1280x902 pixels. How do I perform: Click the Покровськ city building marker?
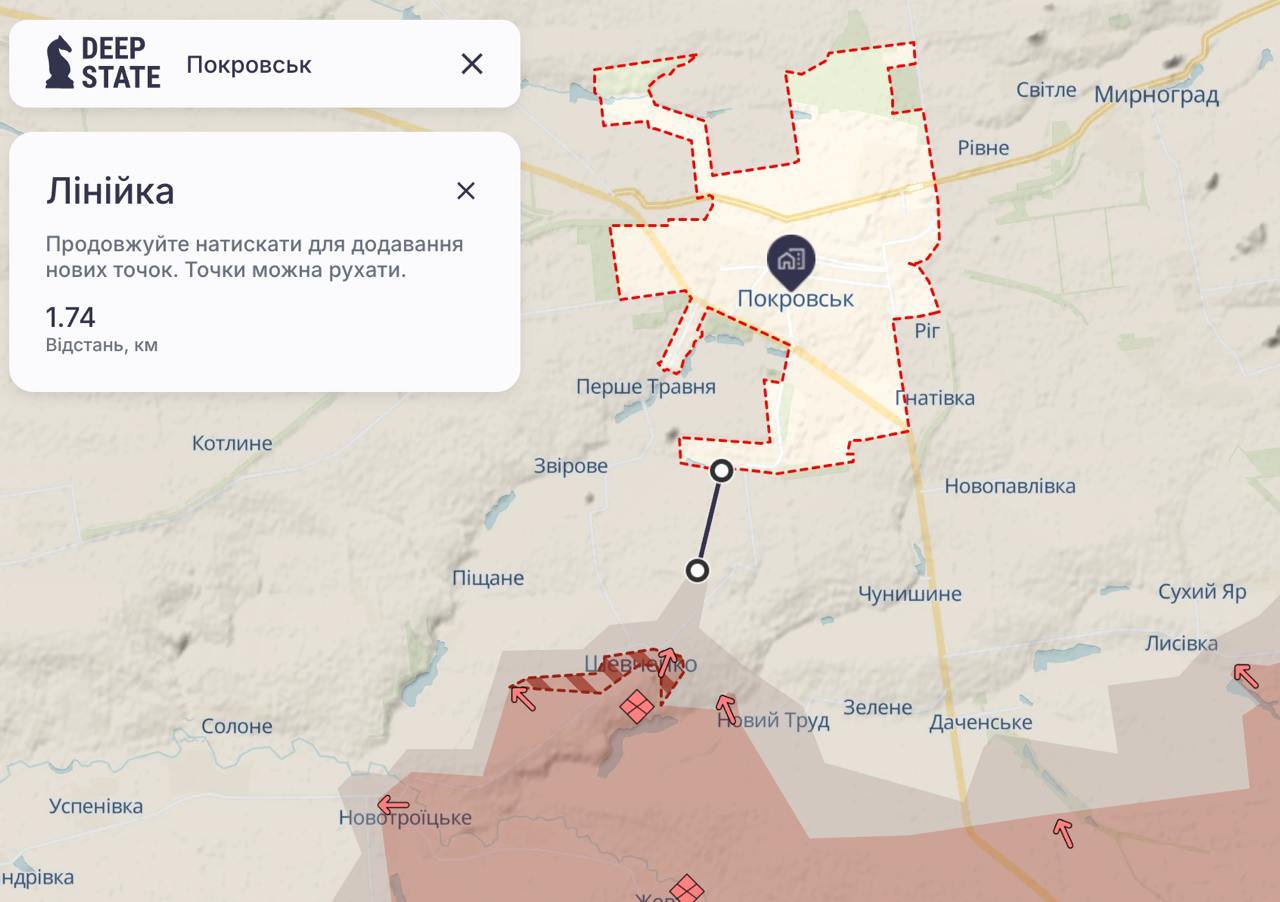790,259
